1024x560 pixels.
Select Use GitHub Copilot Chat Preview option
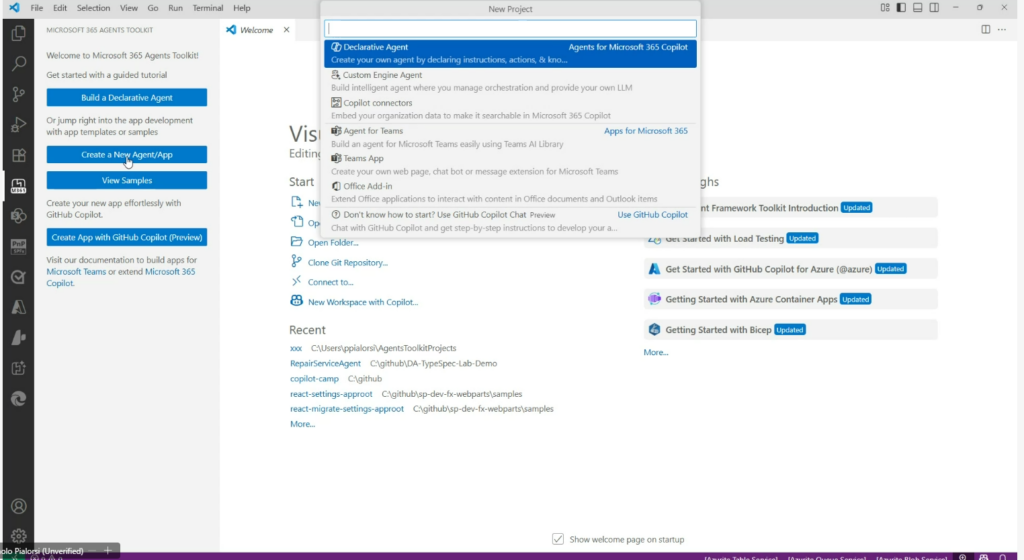(510, 221)
